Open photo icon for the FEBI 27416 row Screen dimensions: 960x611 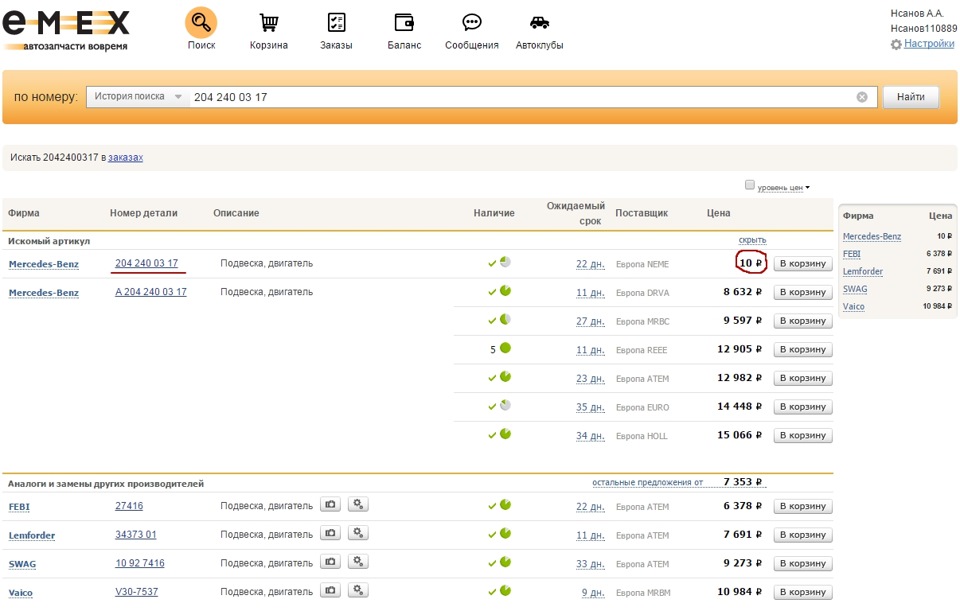pyautogui.click(x=330, y=504)
